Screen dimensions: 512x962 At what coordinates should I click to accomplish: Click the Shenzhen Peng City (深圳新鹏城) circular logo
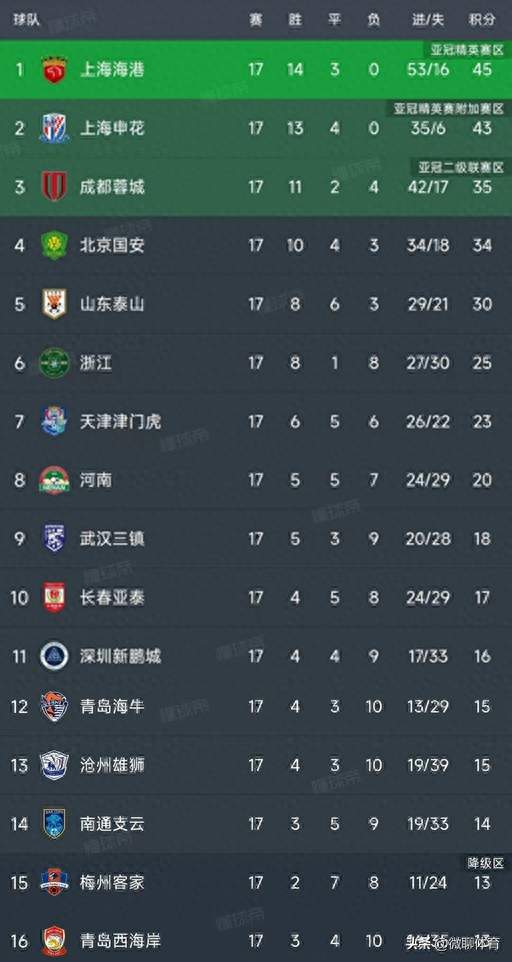[x=54, y=656]
